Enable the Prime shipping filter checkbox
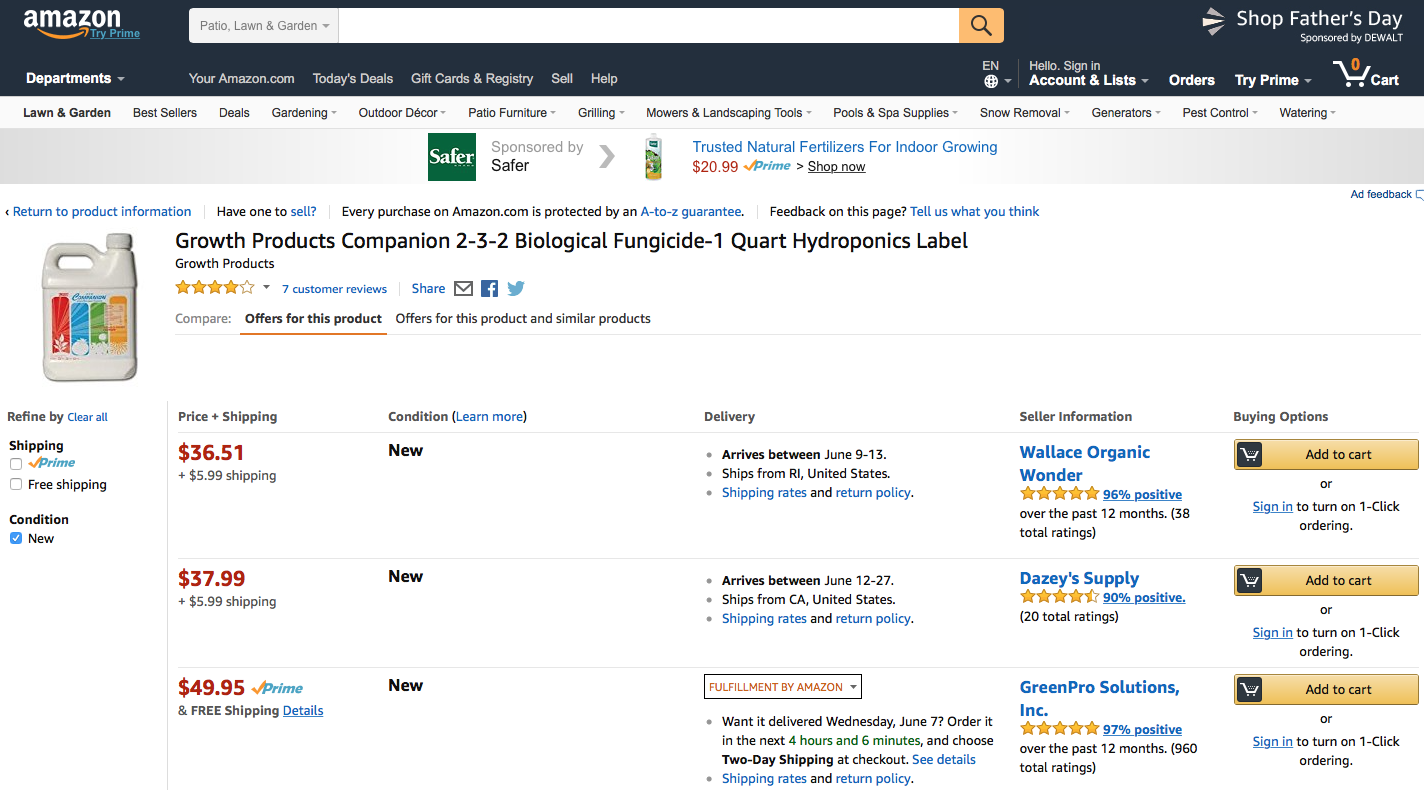1424x790 pixels. tap(16, 464)
